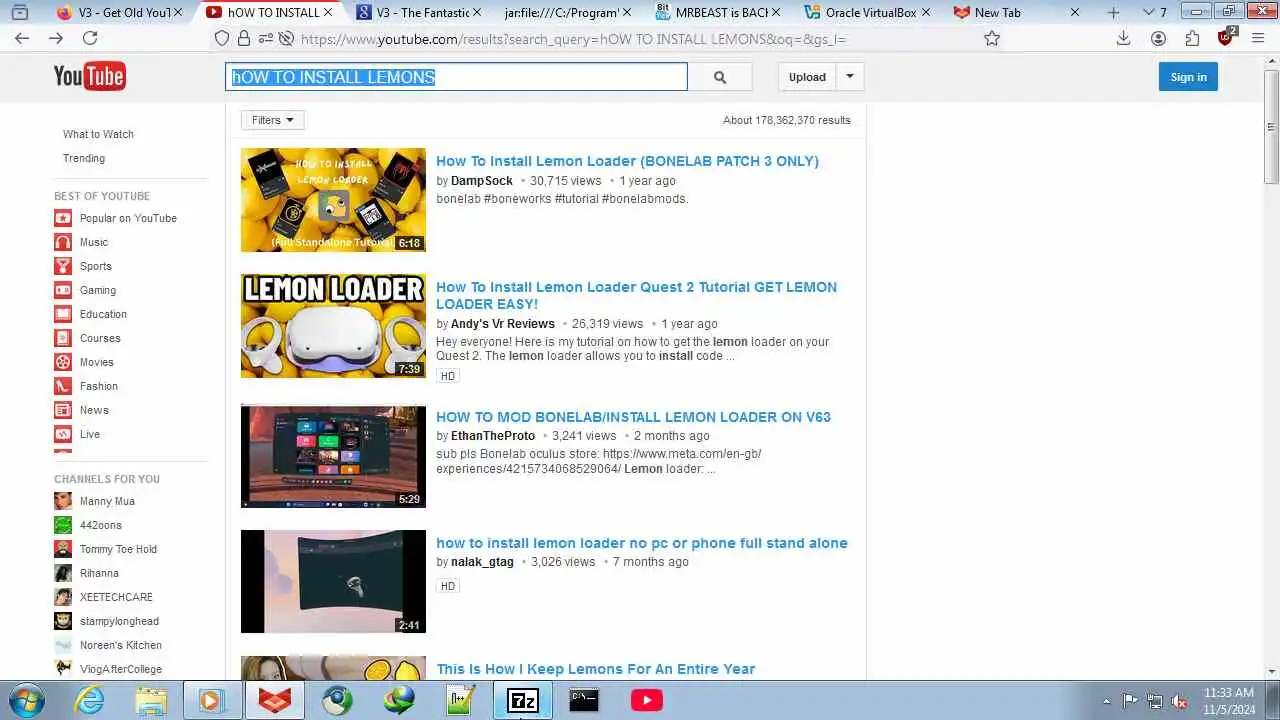This screenshot has height=720, width=1280.
Task: Click the muted volume tray icon
Action: 1179,701
